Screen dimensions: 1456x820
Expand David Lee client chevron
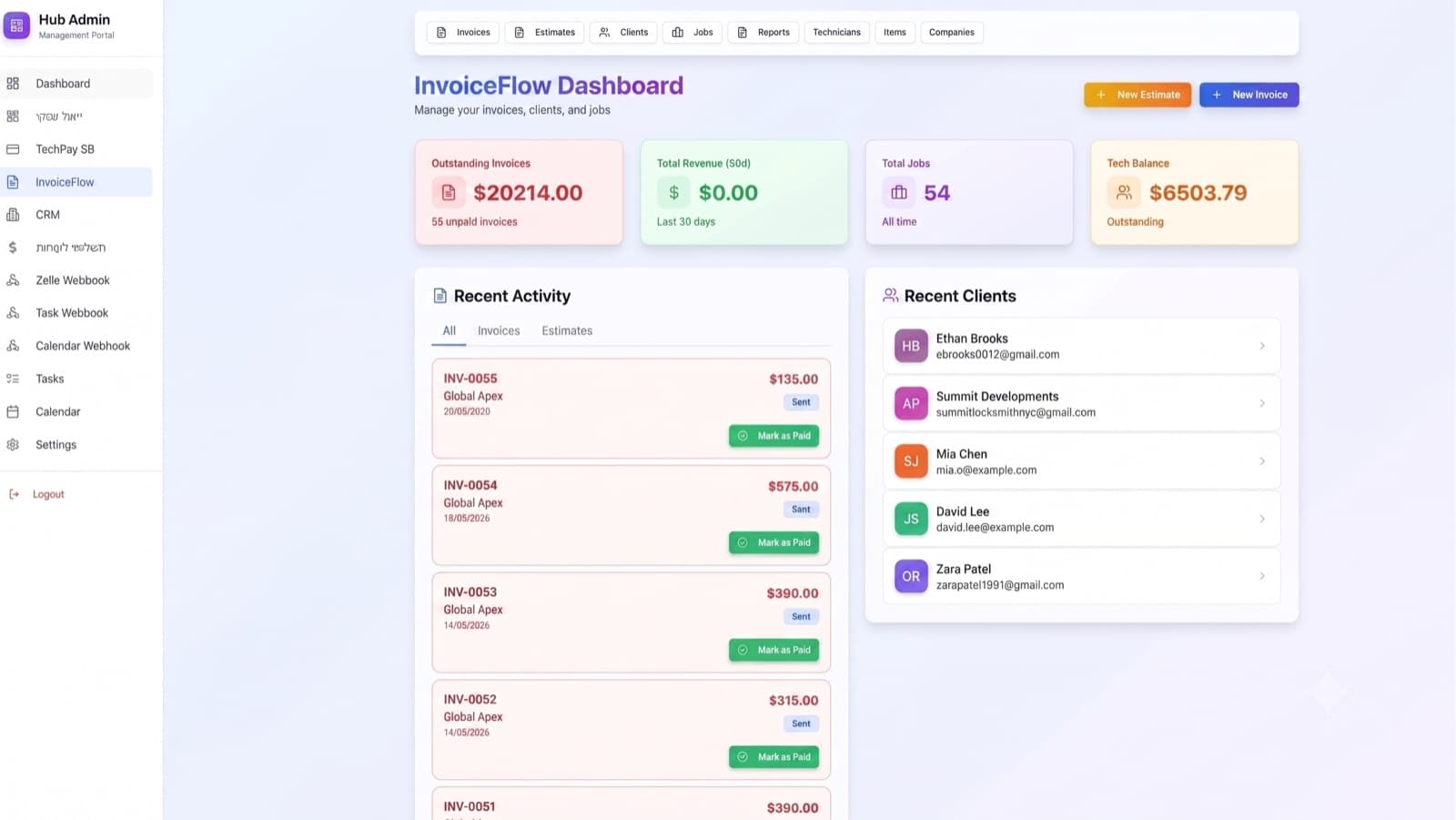pyautogui.click(x=1262, y=519)
